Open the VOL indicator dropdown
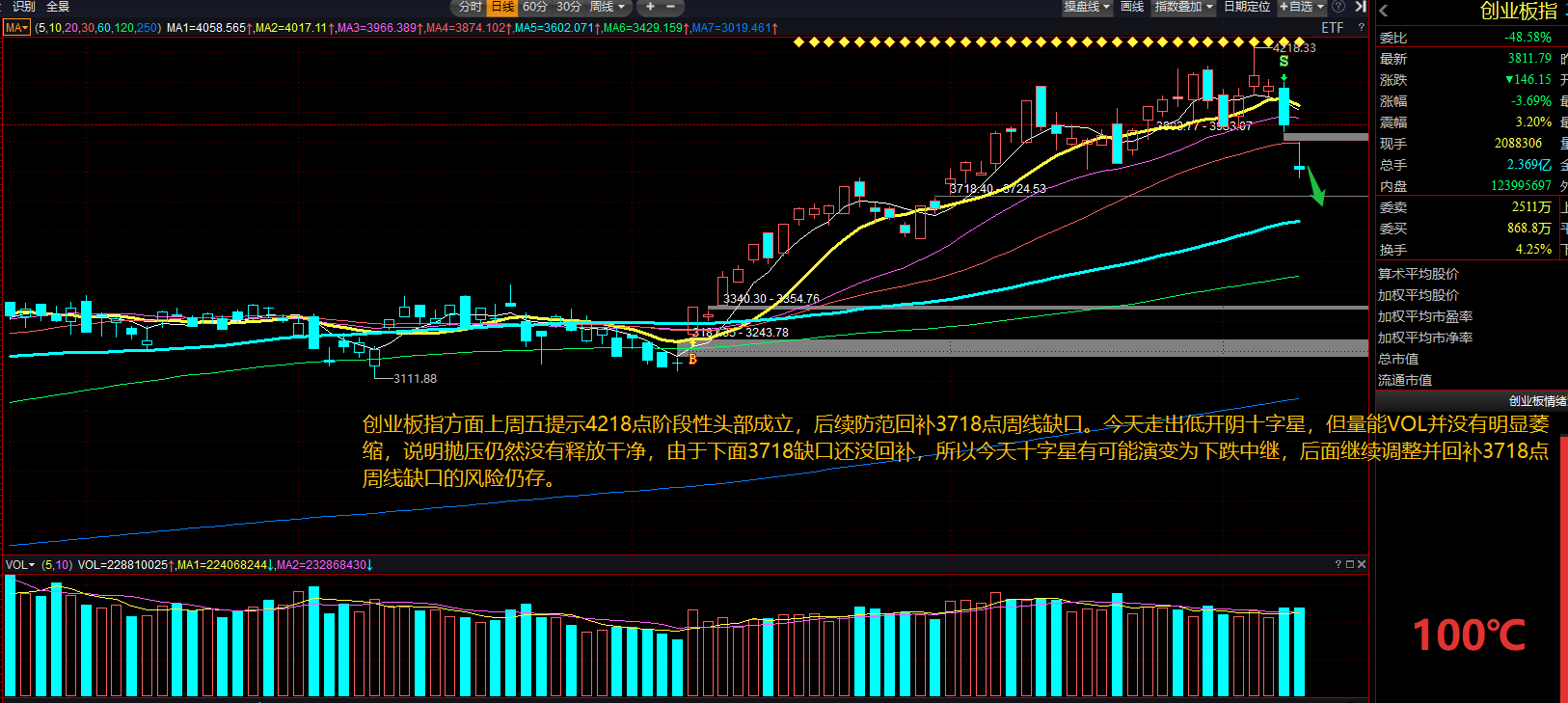Image resolution: width=1568 pixels, height=703 pixels. coord(20,564)
